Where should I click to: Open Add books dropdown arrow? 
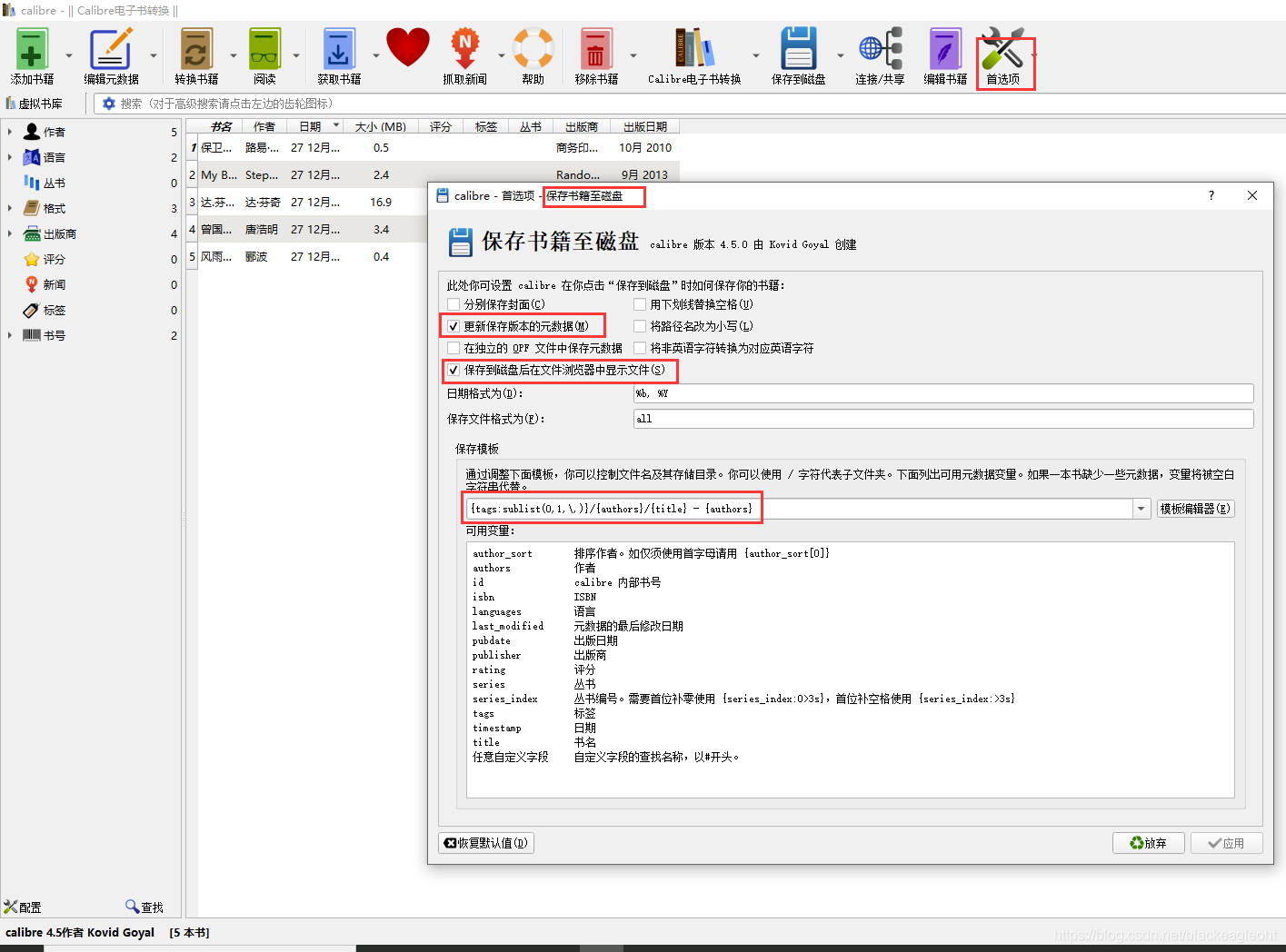pos(69,55)
